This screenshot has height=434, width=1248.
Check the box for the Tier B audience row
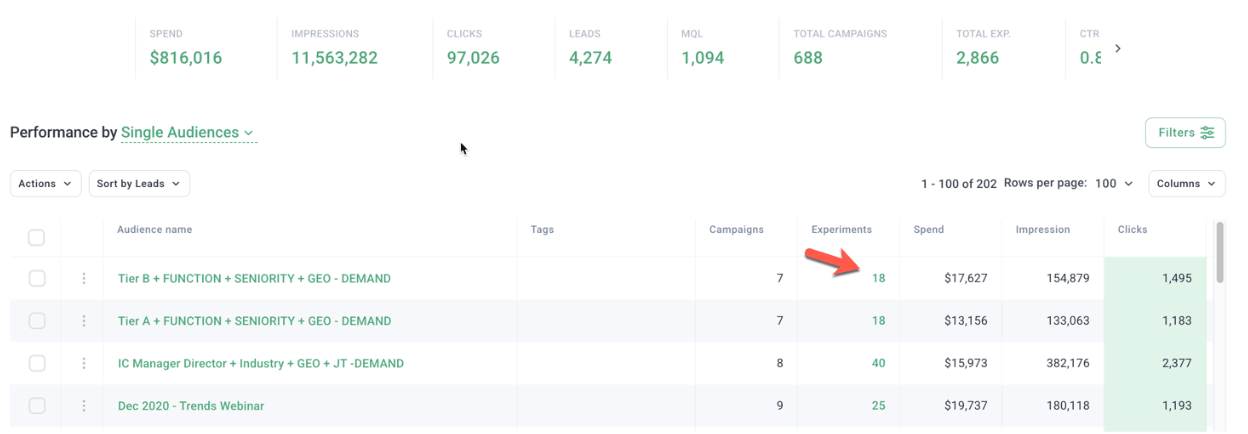pos(36,278)
